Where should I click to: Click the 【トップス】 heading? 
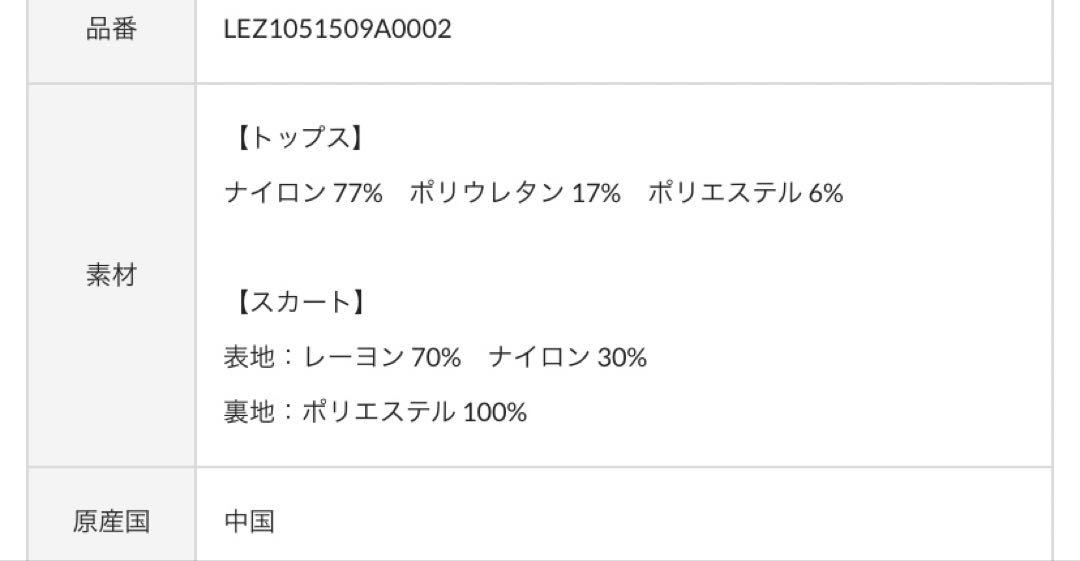point(299,138)
